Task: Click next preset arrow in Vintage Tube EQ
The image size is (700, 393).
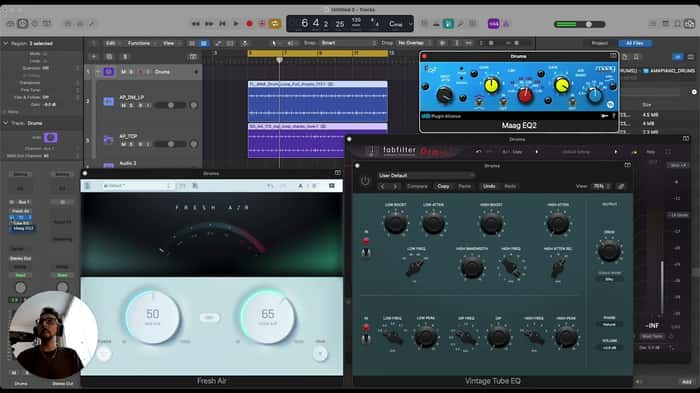Action: (395, 186)
